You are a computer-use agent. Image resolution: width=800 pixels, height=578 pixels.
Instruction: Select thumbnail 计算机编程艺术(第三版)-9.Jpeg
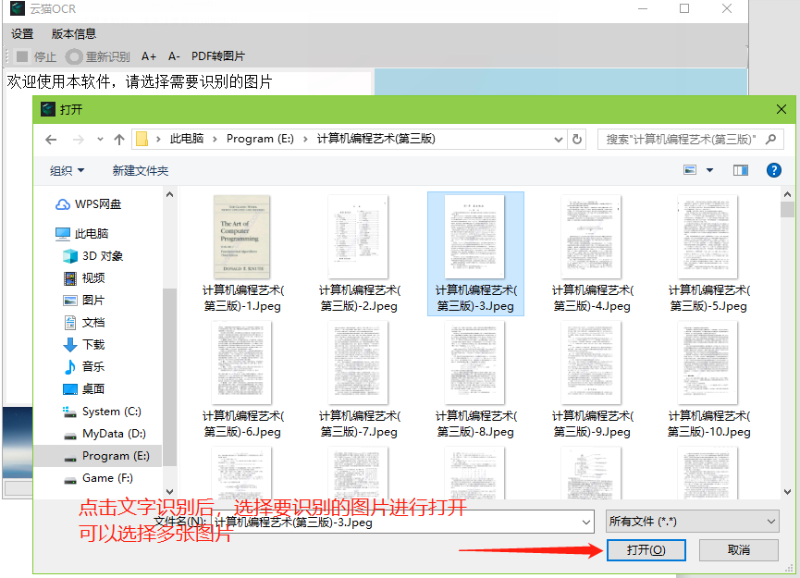coord(592,380)
